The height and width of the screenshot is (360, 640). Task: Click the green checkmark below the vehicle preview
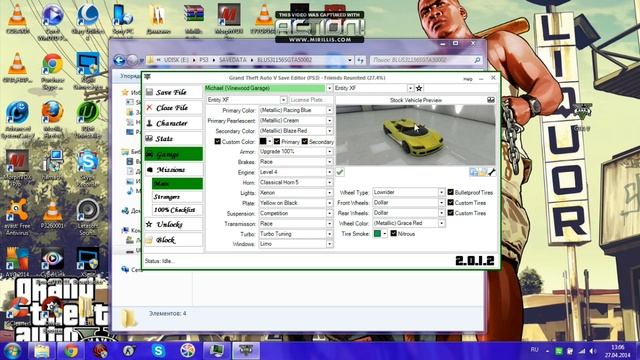340,172
